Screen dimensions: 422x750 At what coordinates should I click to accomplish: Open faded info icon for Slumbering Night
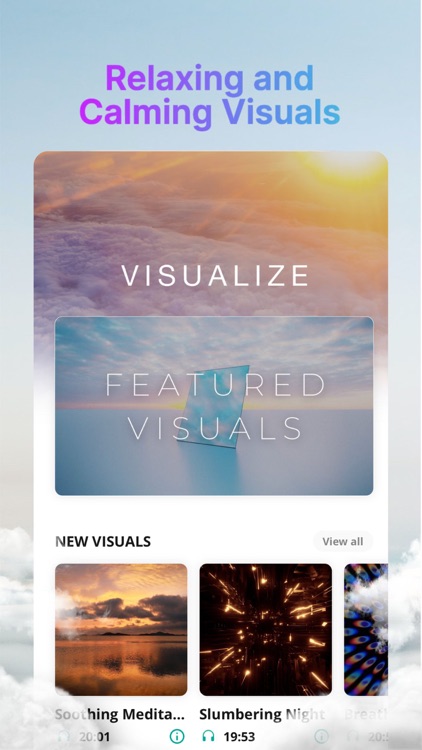(322, 736)
